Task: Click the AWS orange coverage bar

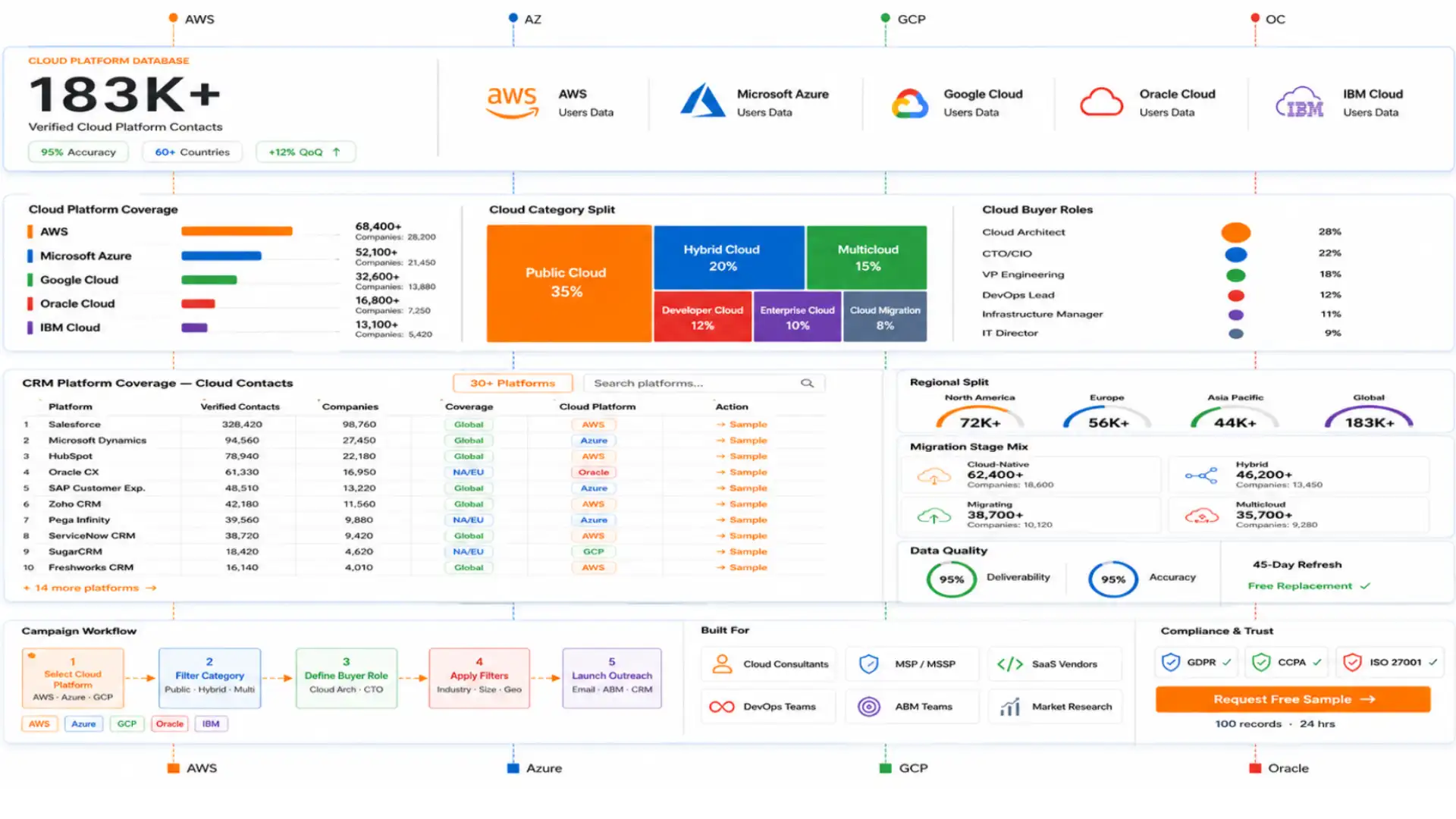Action: pyautogui.click(x=237, y=231)
